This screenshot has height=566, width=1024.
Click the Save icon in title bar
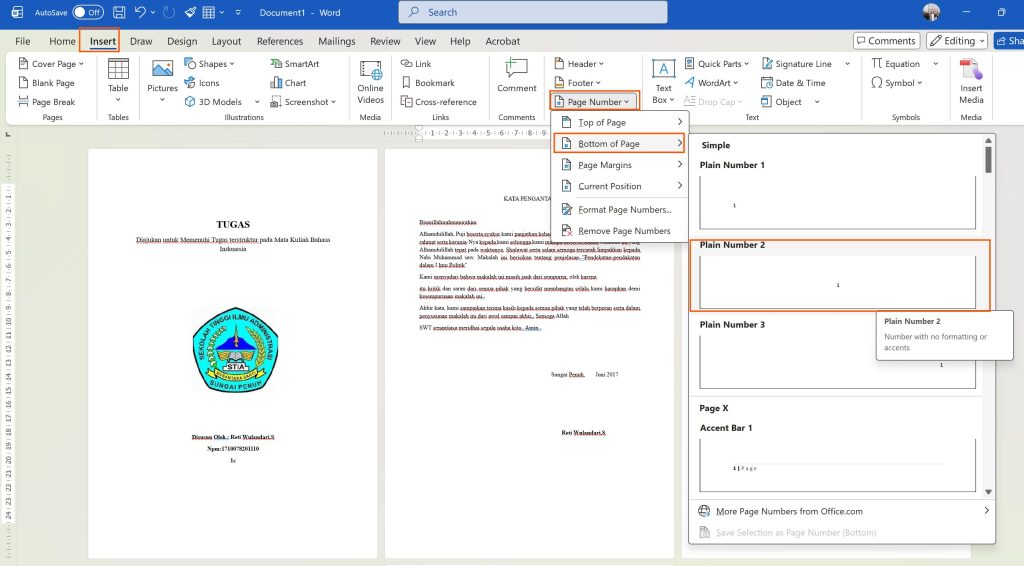tap(119, 13)
